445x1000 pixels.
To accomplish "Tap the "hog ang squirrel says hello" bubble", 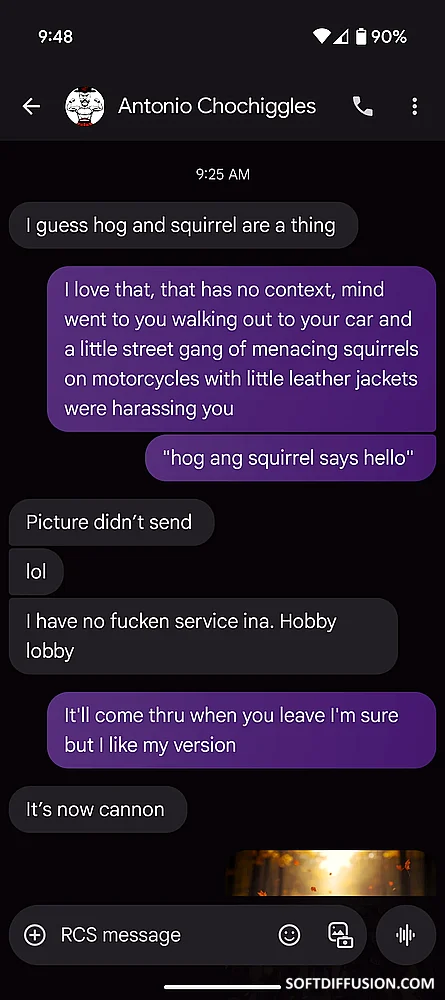I will tap(290, 458).
